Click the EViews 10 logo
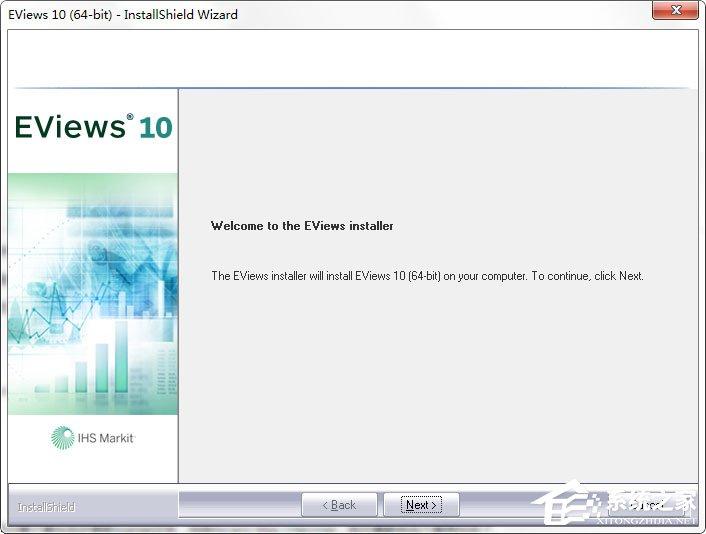Viewport: 706px width, 534px height. [x=93, y=127]
